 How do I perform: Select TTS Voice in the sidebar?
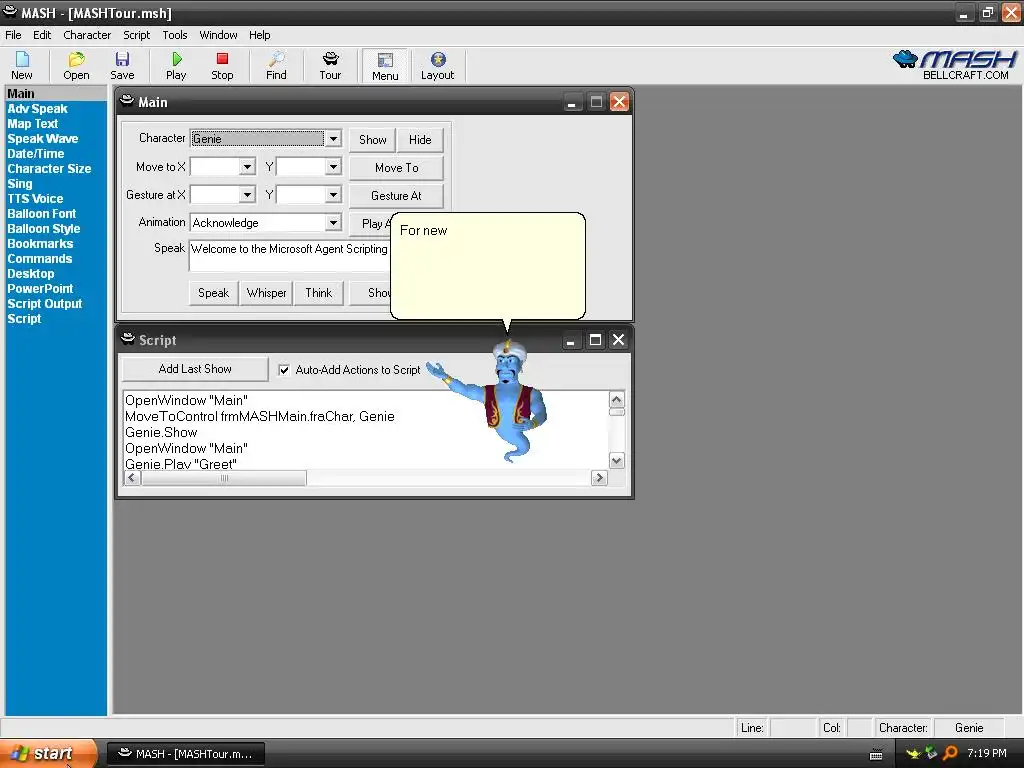[x=35, y=199]
